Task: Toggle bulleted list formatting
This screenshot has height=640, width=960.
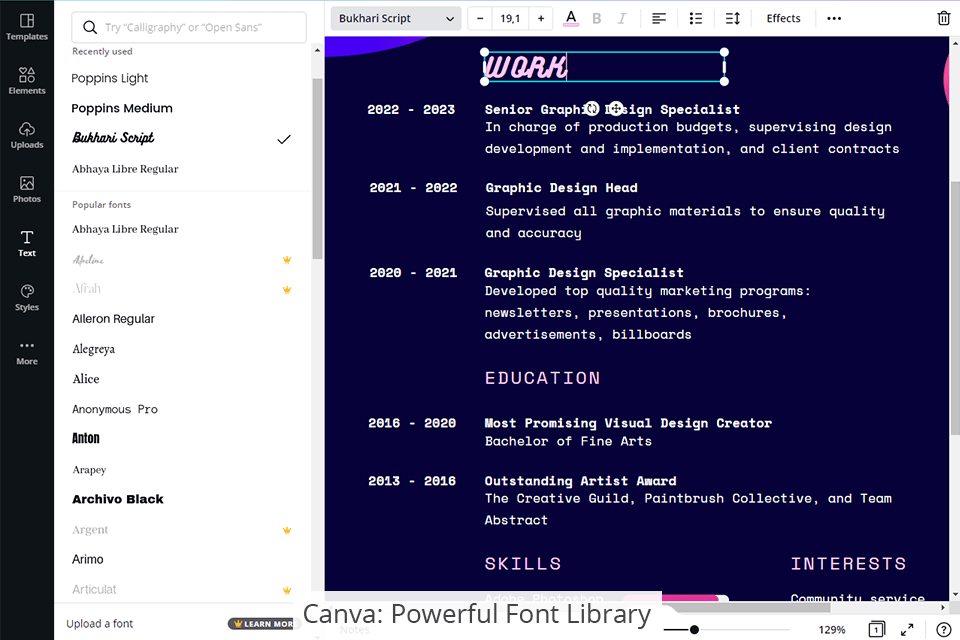Action: point(696,18)
